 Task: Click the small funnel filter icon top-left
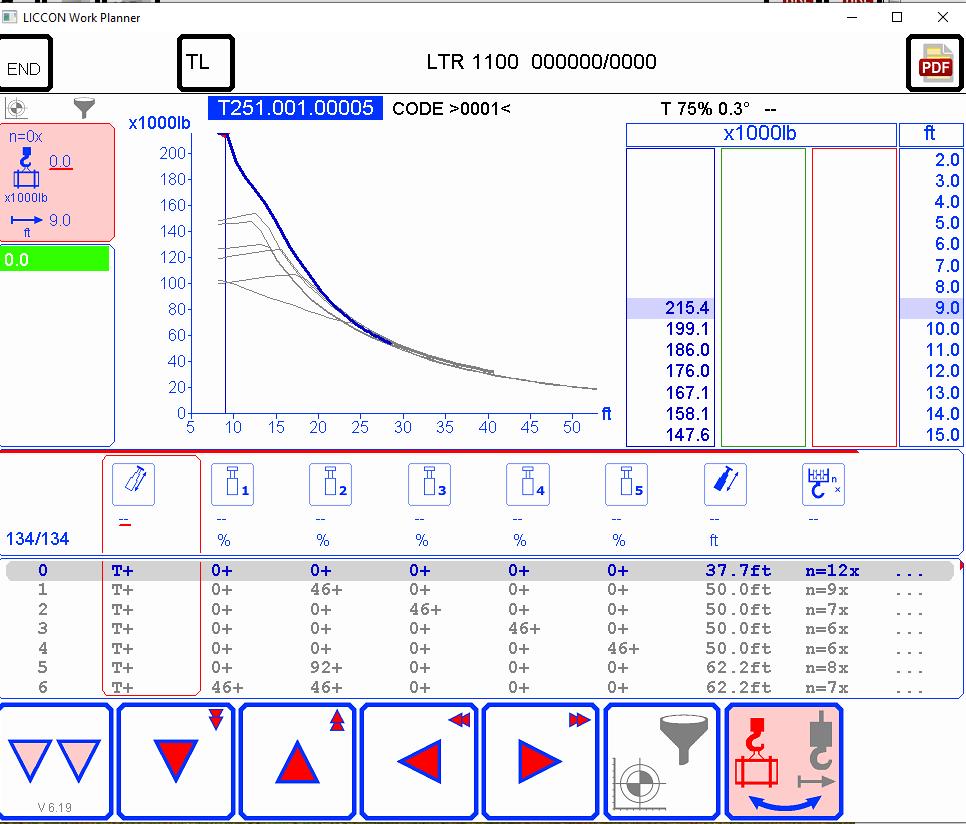point(84,108)
